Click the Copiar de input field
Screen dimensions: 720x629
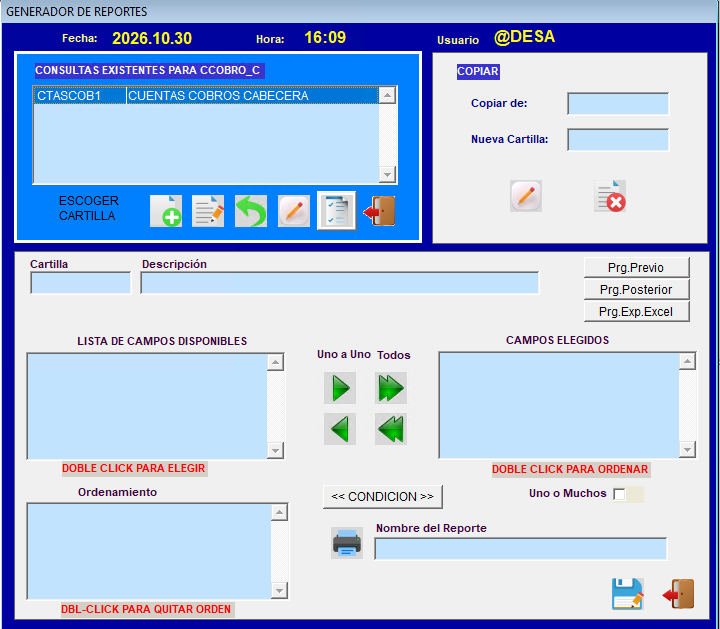pos(618,104)
